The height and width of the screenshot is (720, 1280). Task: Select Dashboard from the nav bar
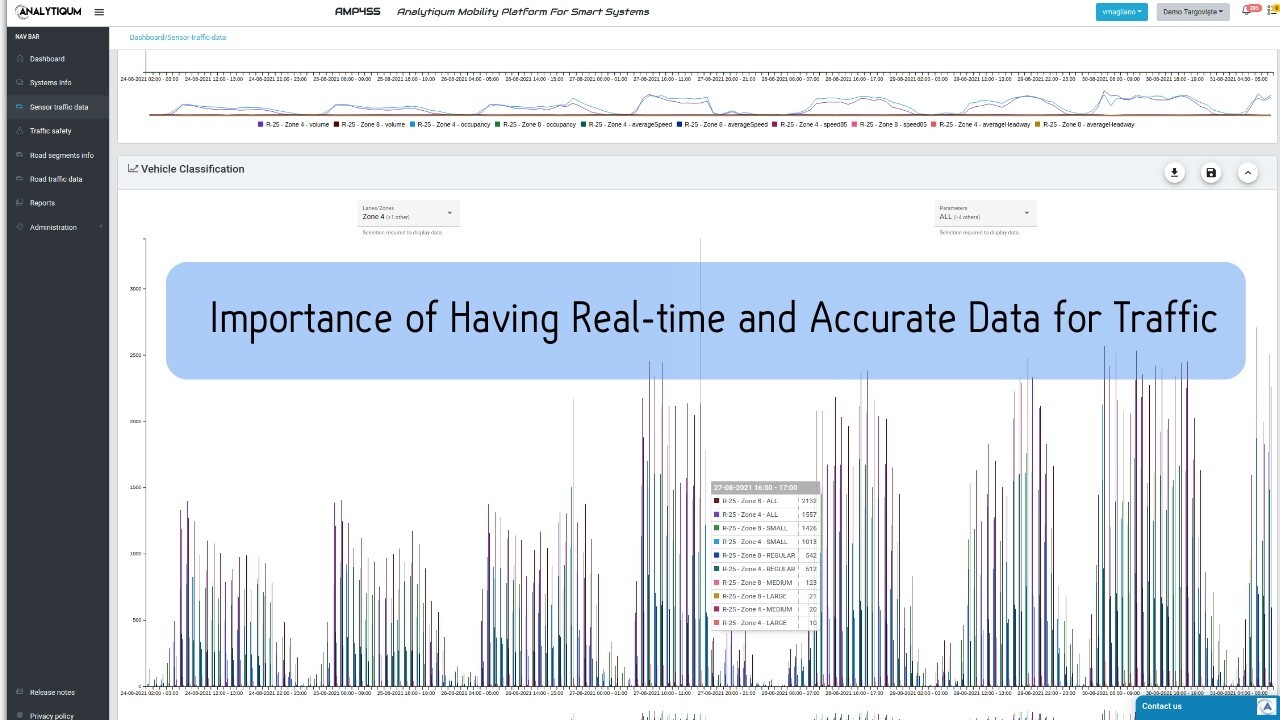point(45,58)
